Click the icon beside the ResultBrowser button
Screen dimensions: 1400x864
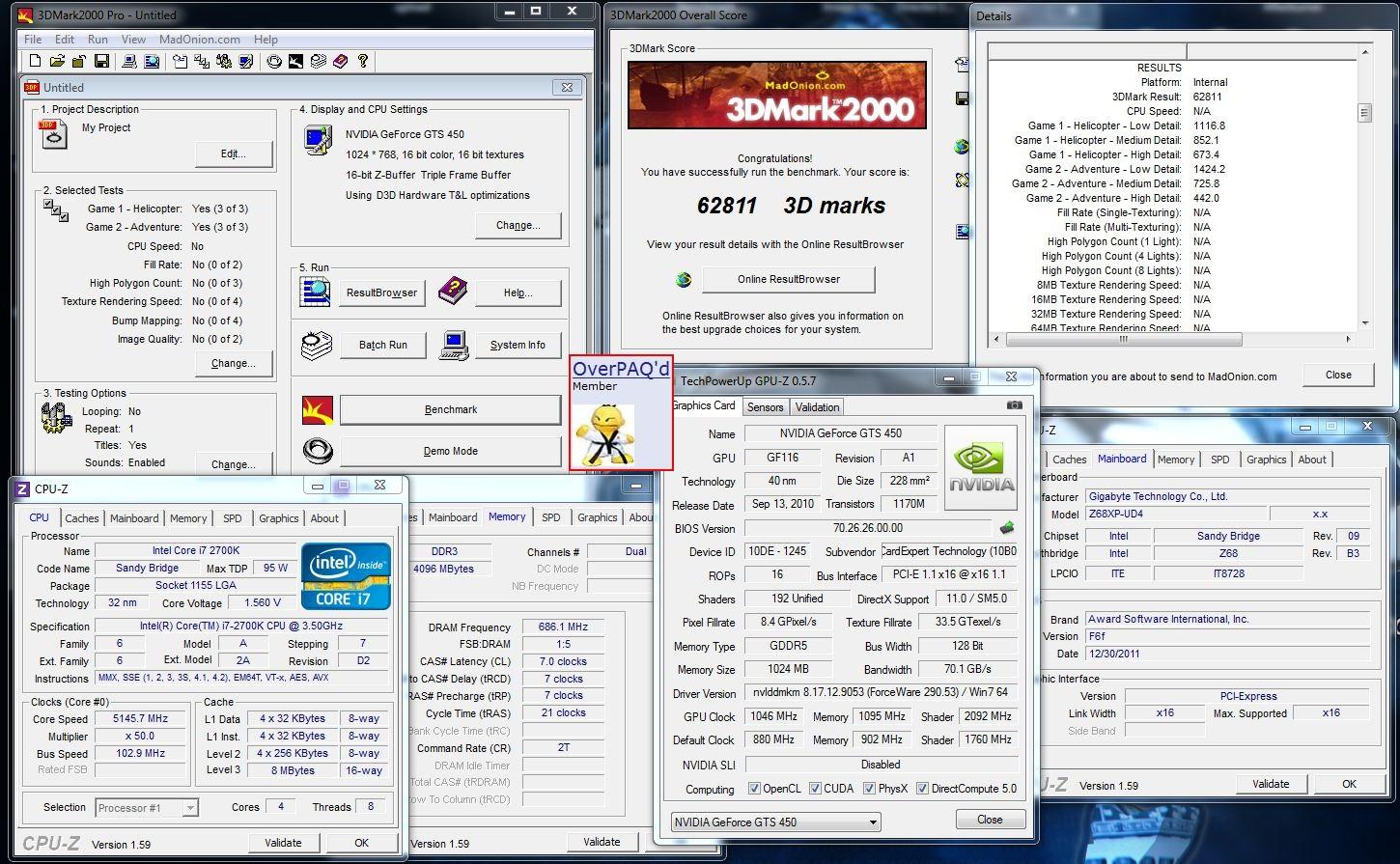(x=316, y=292)
